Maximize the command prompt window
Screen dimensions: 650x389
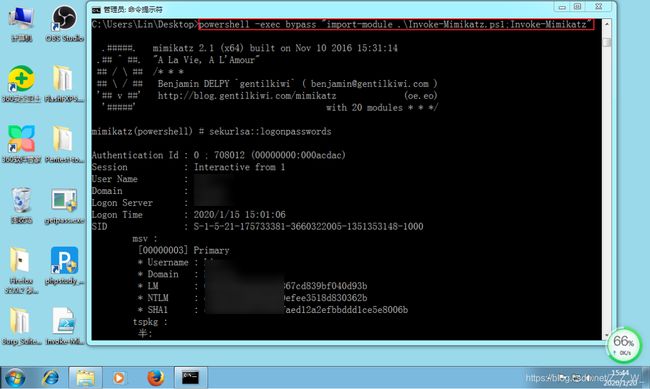[577, 7]
